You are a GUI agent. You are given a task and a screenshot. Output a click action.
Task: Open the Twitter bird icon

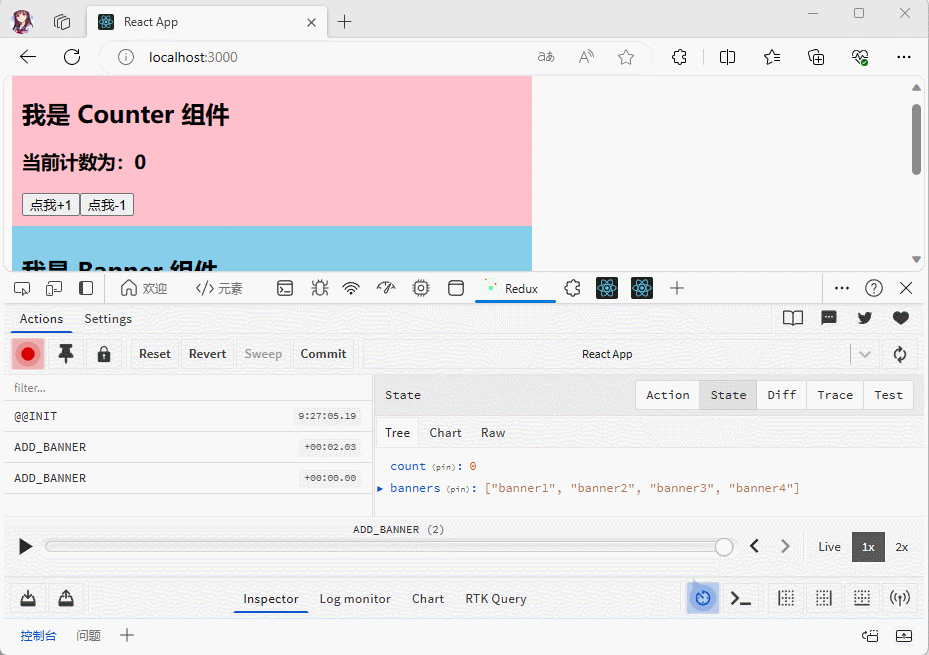[865, 318]
